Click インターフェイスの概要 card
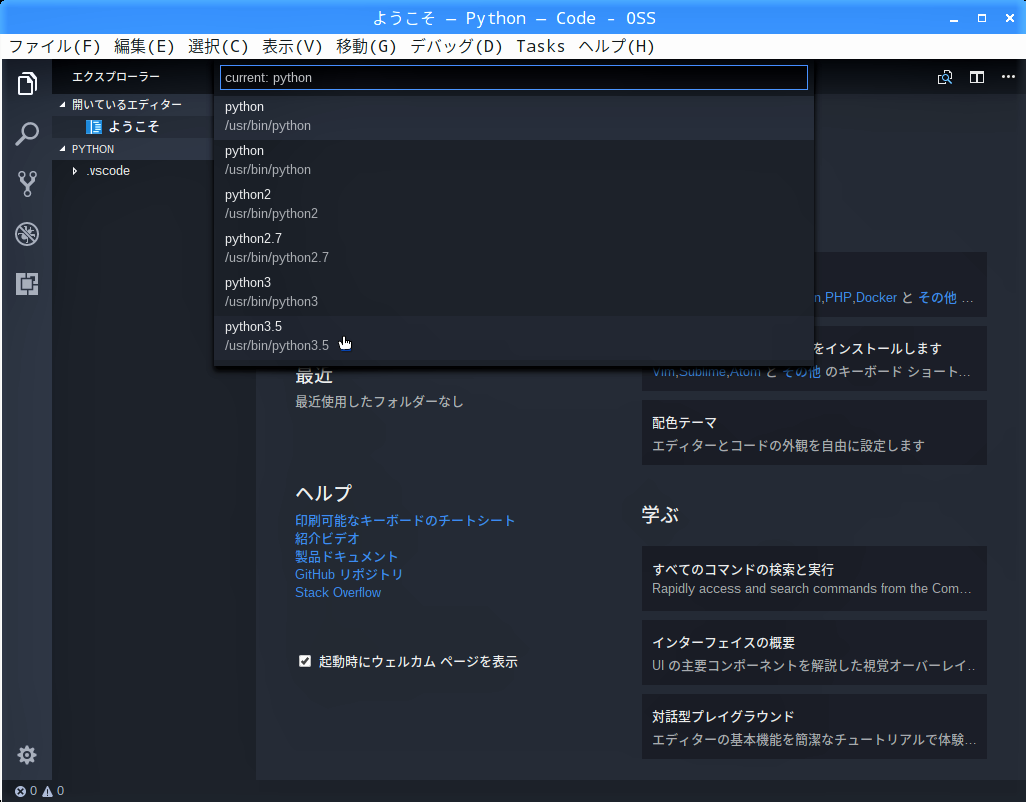The width and height of the screenshot is (1026, 802). 814,653
